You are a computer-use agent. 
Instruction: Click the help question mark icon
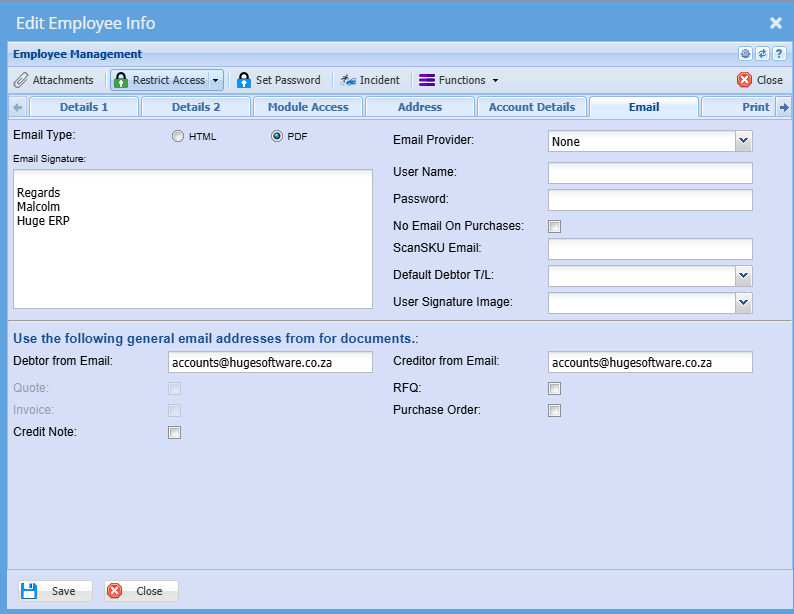[x=778, y=54]
